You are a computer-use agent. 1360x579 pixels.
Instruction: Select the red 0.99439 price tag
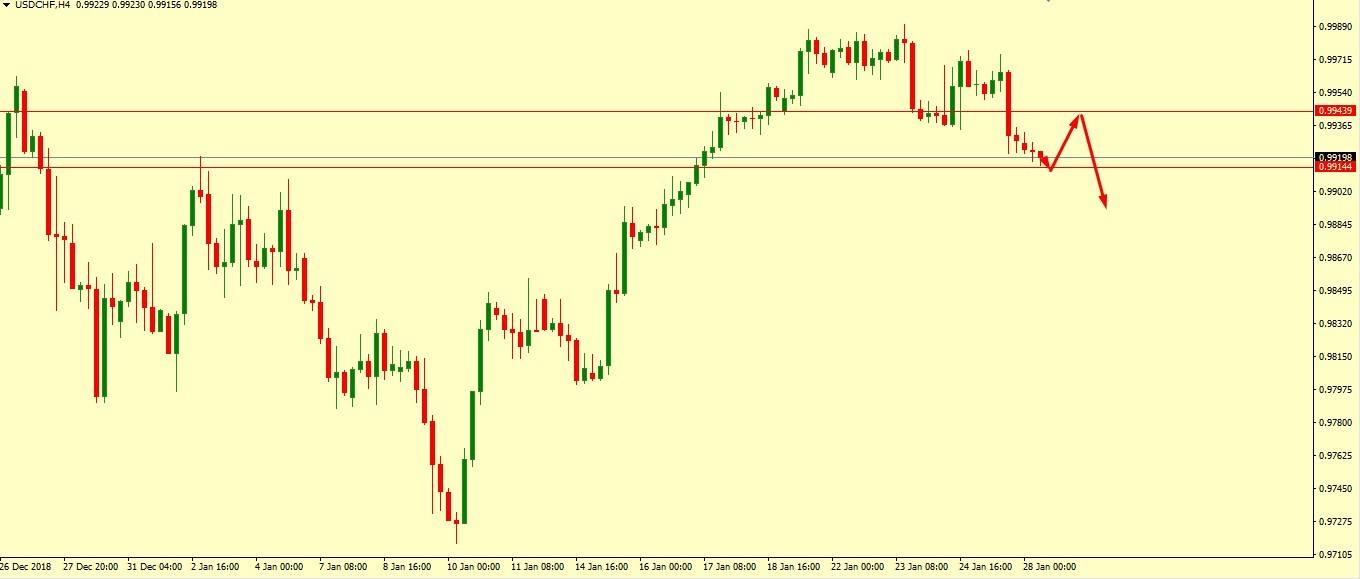(x=1335, y=111)
